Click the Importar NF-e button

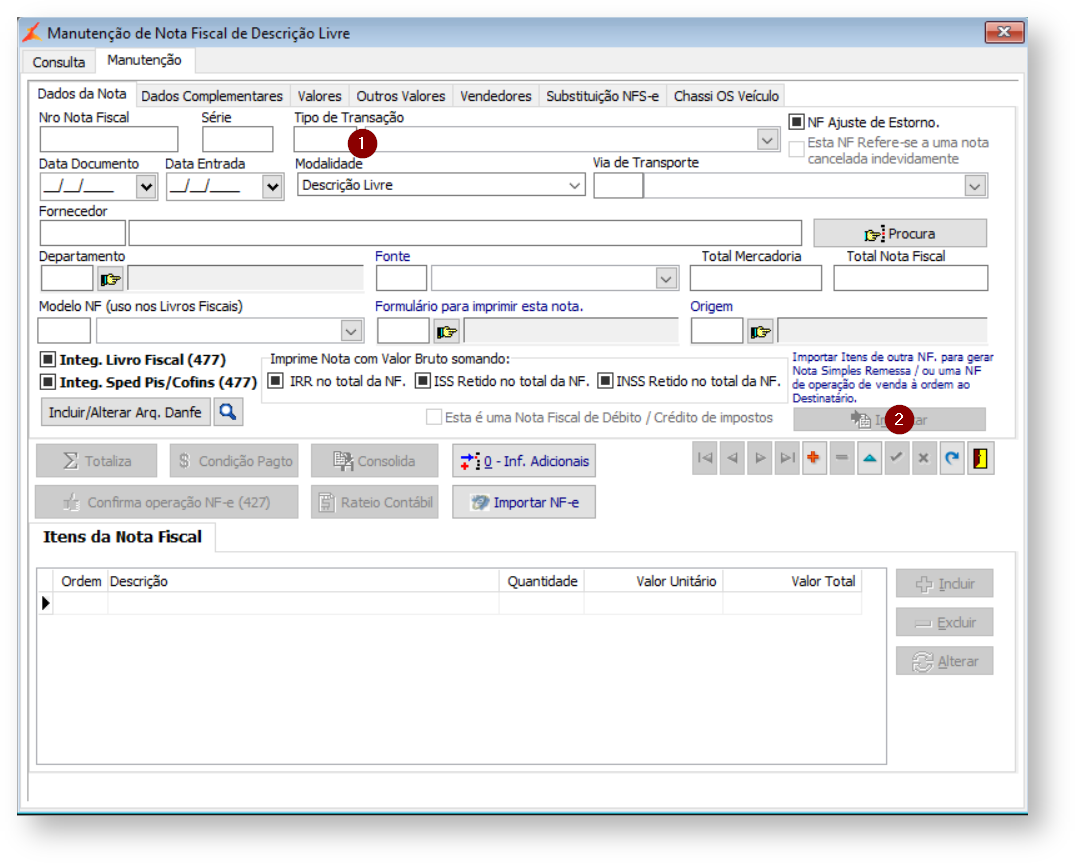524,502
